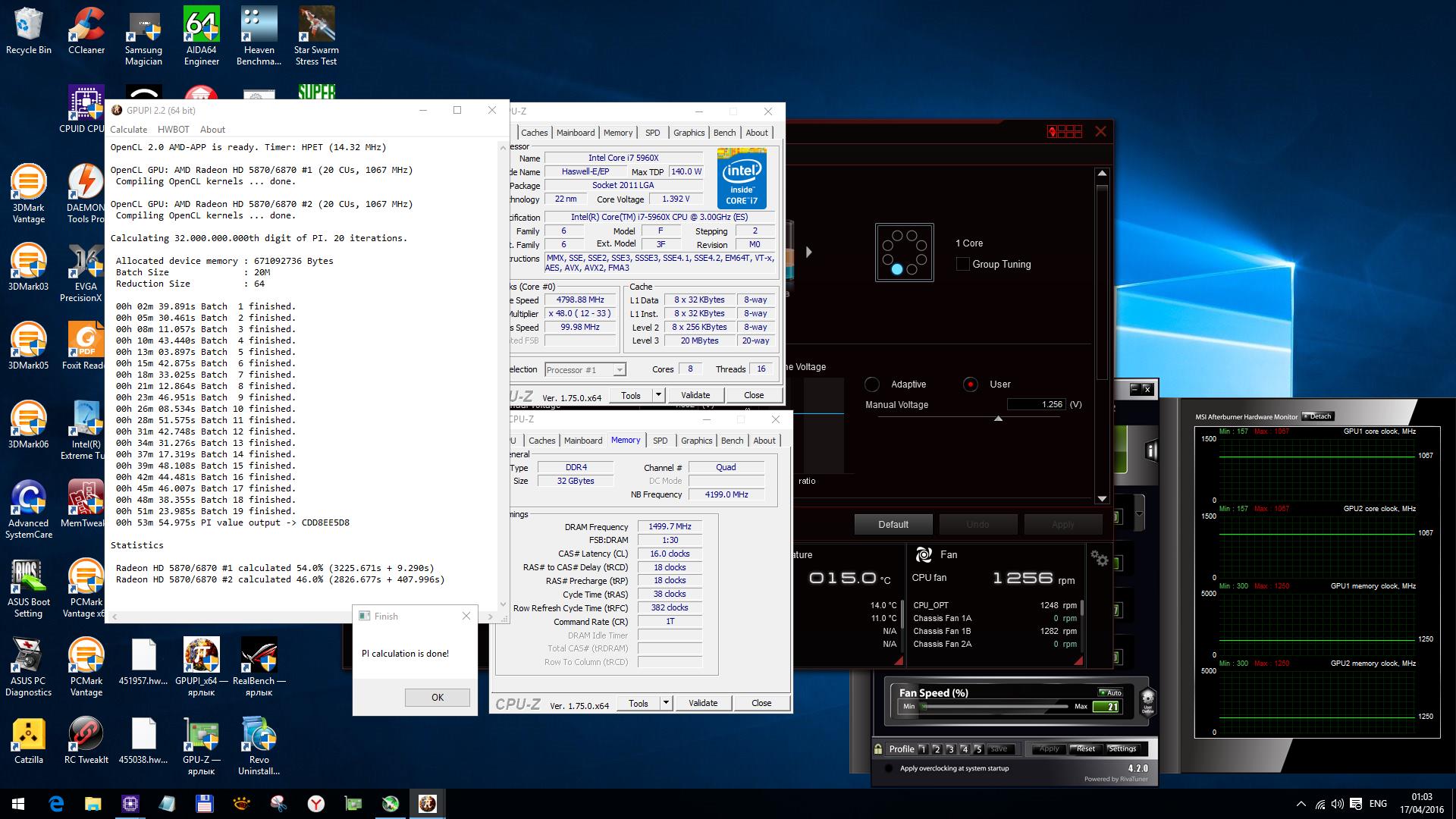Image resolution: width=1456 pixels, height=819 pixels.
Task: Open Yandex browser from taskbar
Action: pos(315,804)
